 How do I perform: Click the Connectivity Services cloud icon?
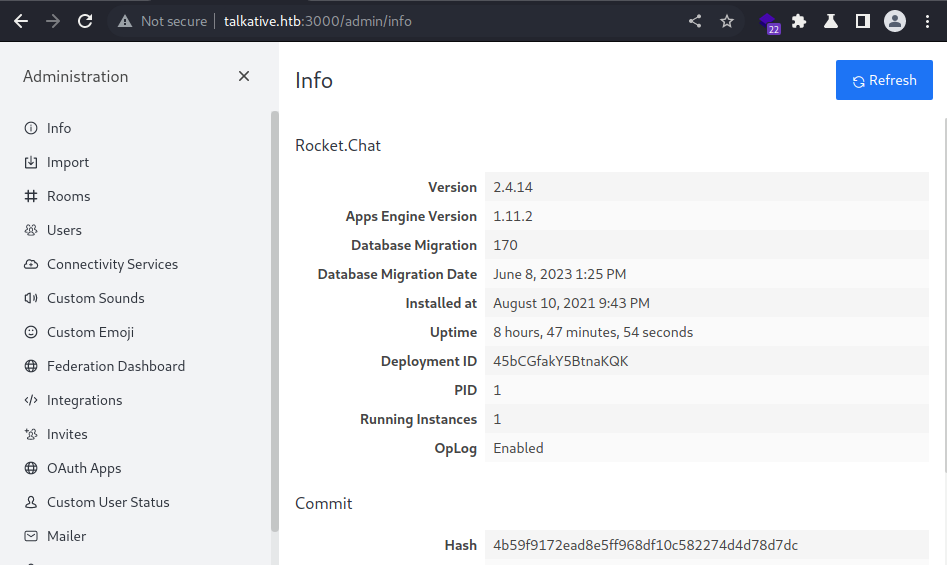coord(31,264)
